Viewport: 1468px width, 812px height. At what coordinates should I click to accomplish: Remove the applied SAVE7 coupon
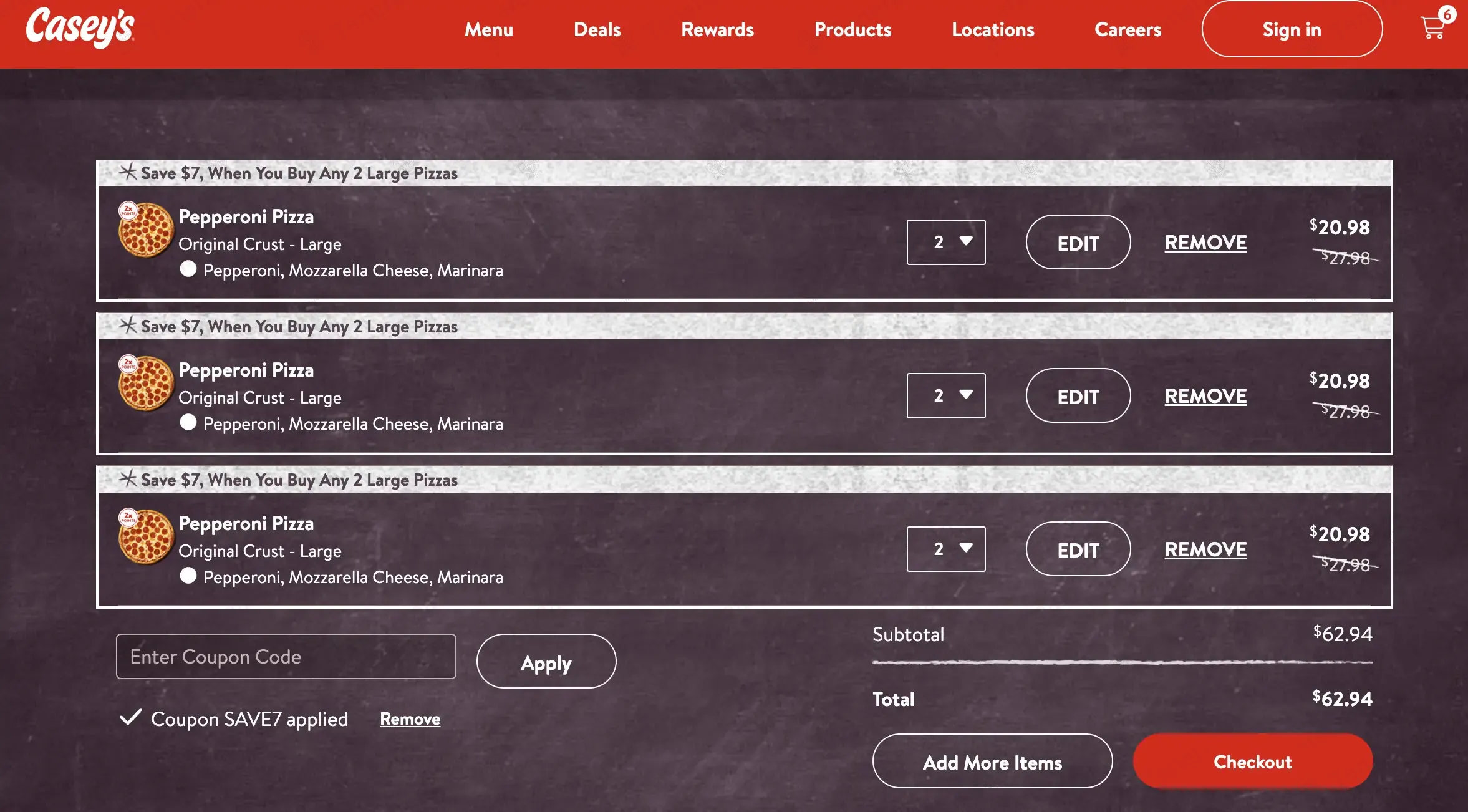410,719
